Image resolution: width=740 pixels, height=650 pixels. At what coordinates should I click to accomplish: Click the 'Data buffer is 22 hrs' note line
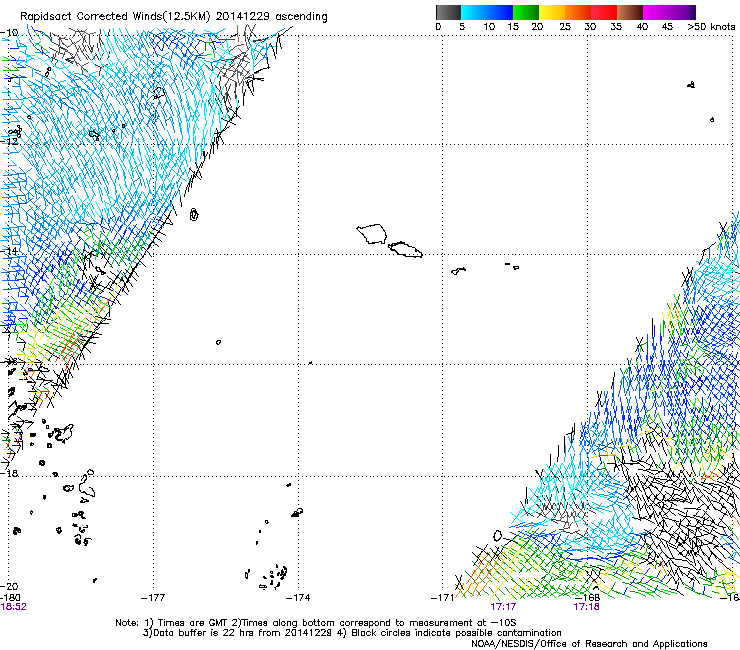click(x=352, y=633)
